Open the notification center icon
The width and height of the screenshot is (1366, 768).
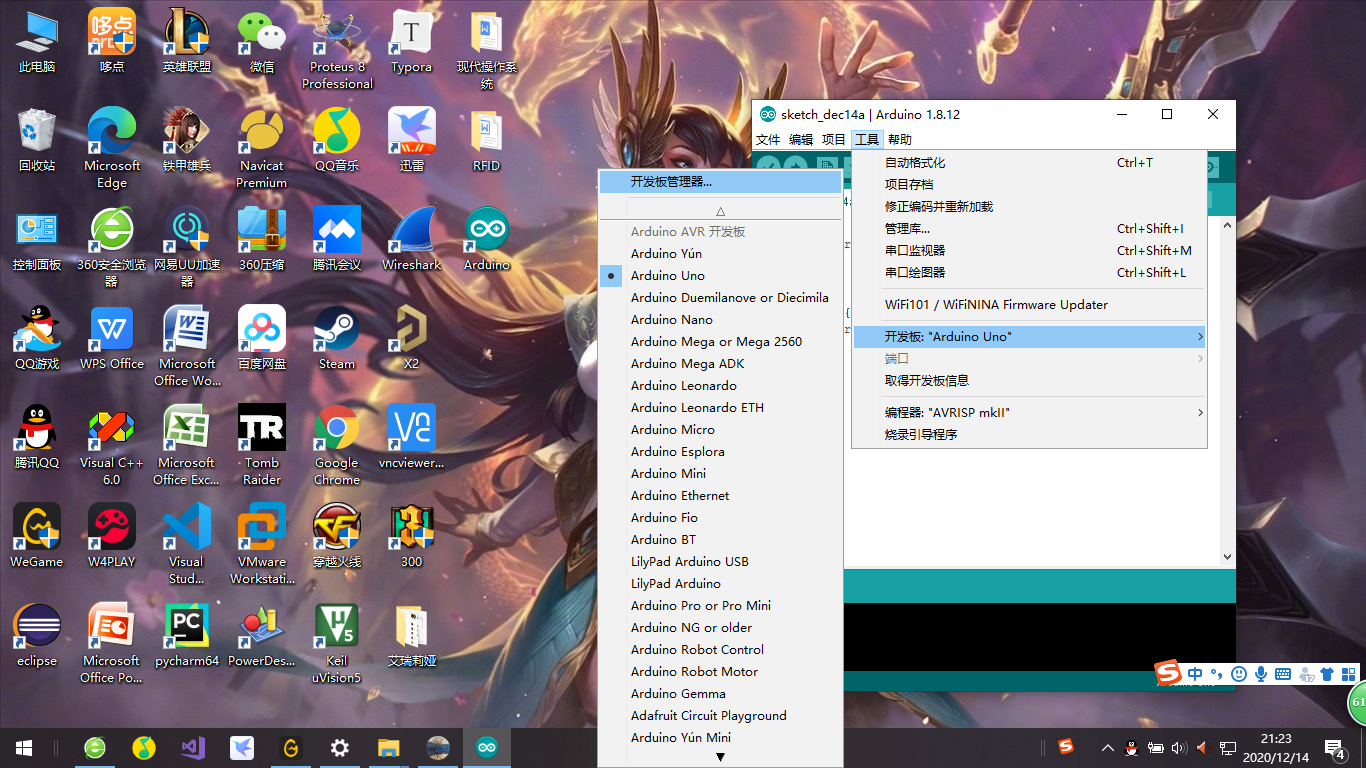click(1335, 747)
